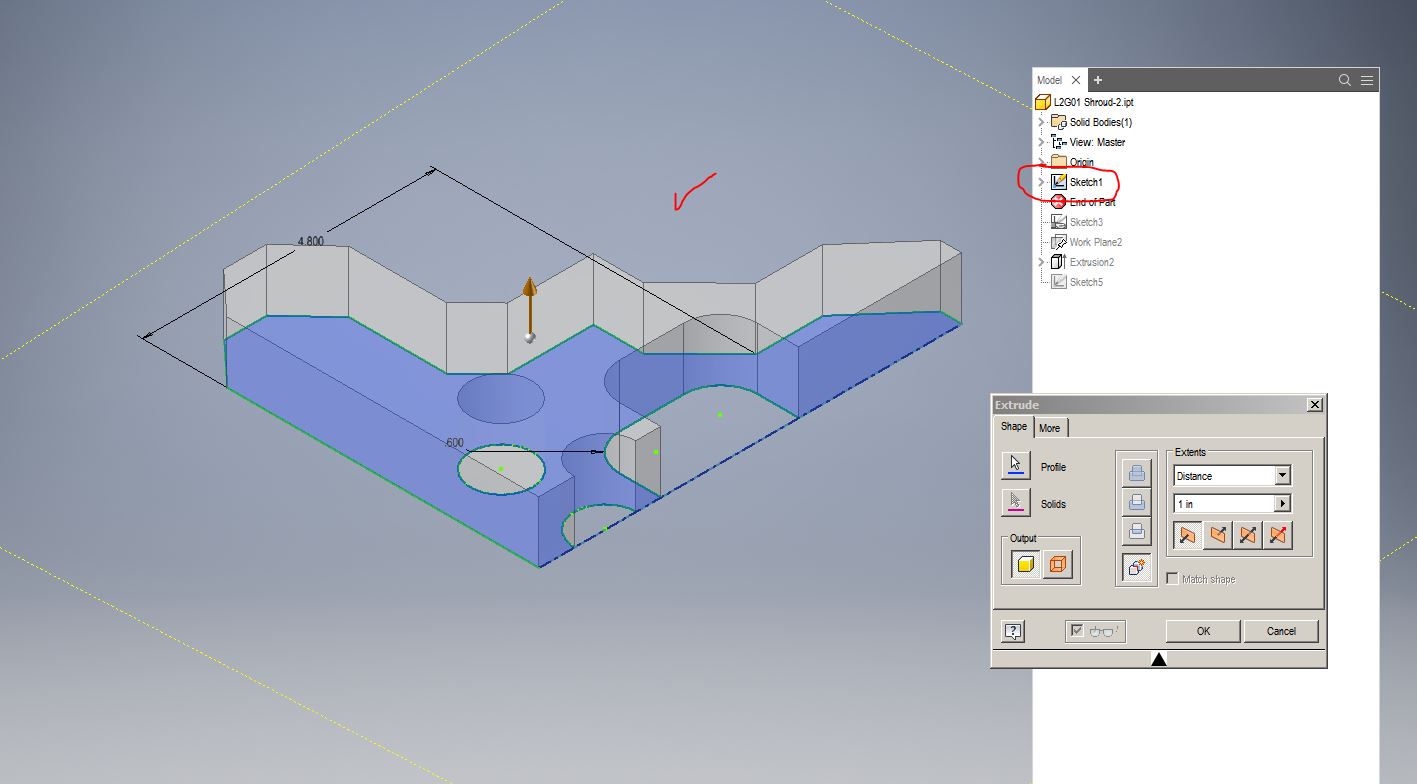Toggle the Match shape checkbox

tap(1171, 578)
